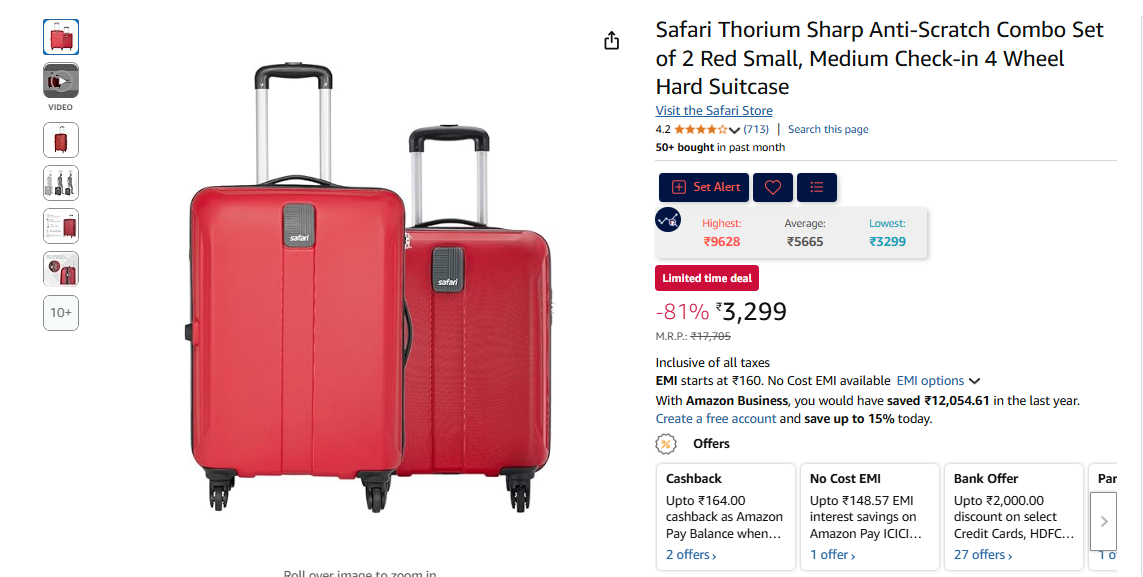Show next offers with right arrow
The width and height of the screenshot is (1143, 577).
[1104, 521]
